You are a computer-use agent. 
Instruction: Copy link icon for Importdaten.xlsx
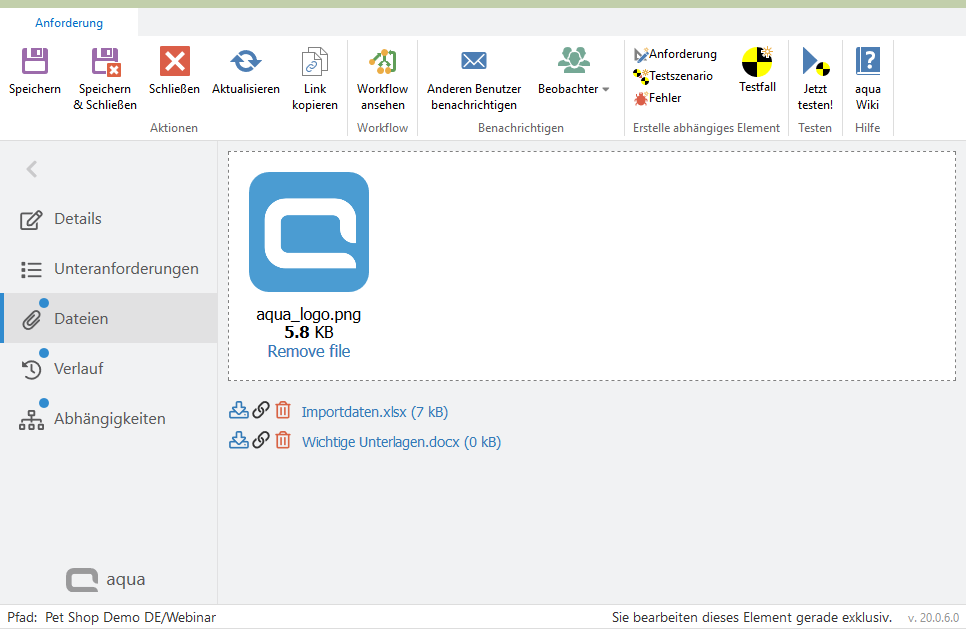pyautogui.click(x=260, y=410)
